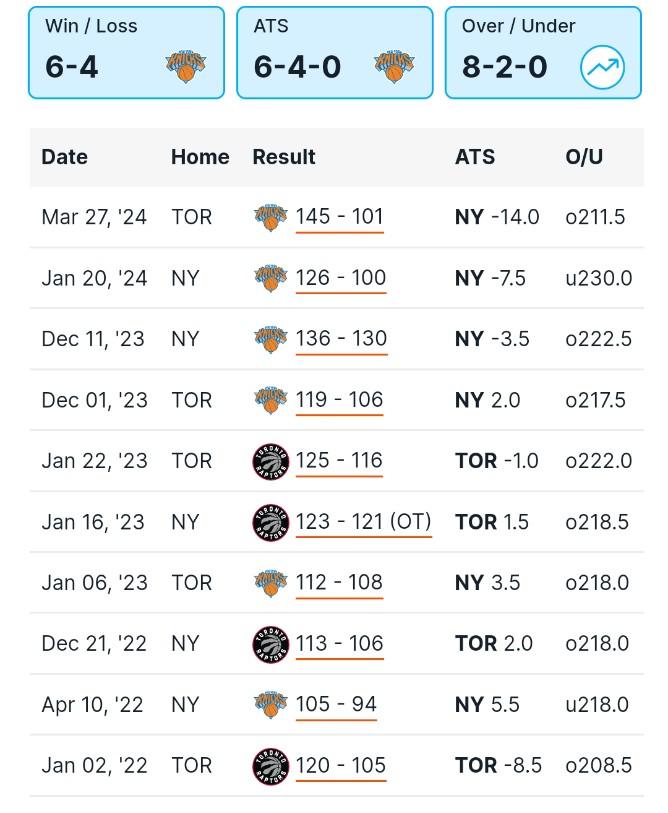This screenshot has height=813, width=668.
Task: Click Raptors logo in Jan 02, '22 row
Action: [270, 766]
